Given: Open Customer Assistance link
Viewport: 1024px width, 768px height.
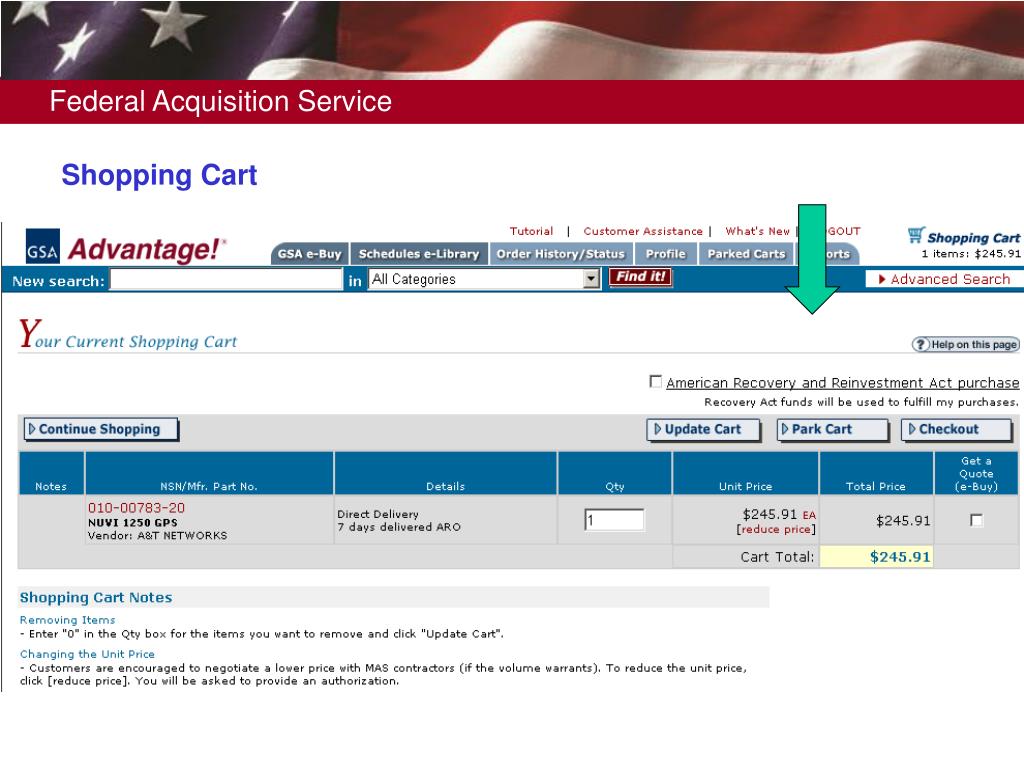Looking at the screenshot, I should point(643,231).
